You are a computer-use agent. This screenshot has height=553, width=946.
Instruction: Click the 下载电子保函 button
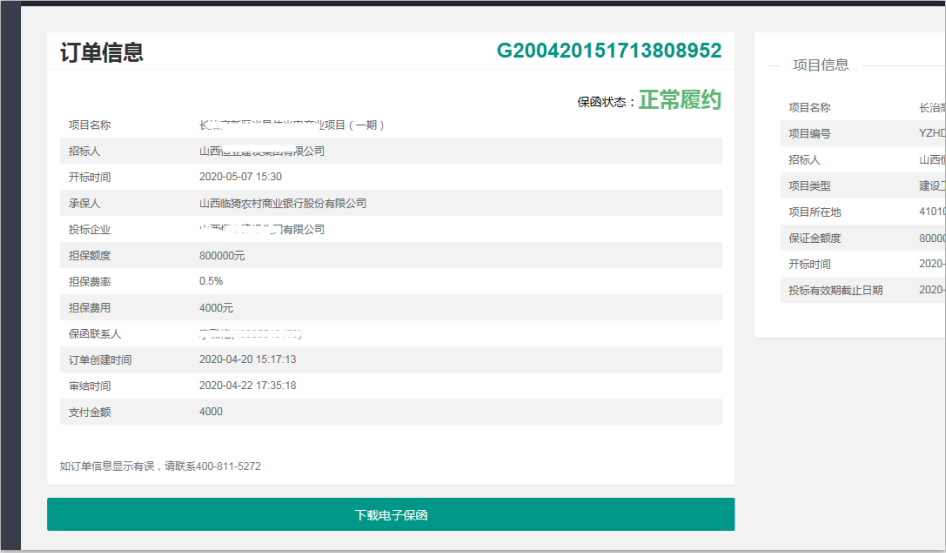[x=391, y=514]
